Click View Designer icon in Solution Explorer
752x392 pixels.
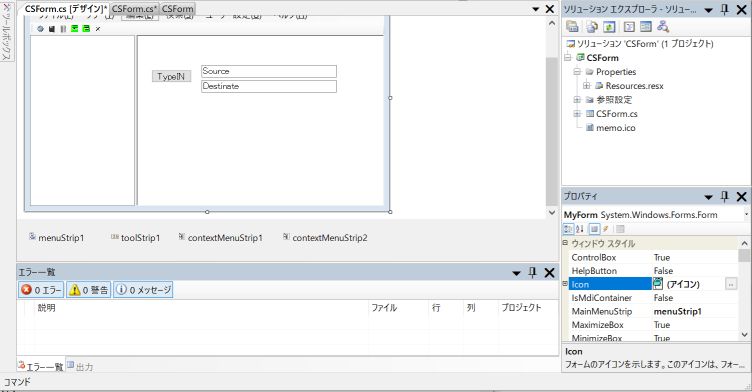(646, 27)
